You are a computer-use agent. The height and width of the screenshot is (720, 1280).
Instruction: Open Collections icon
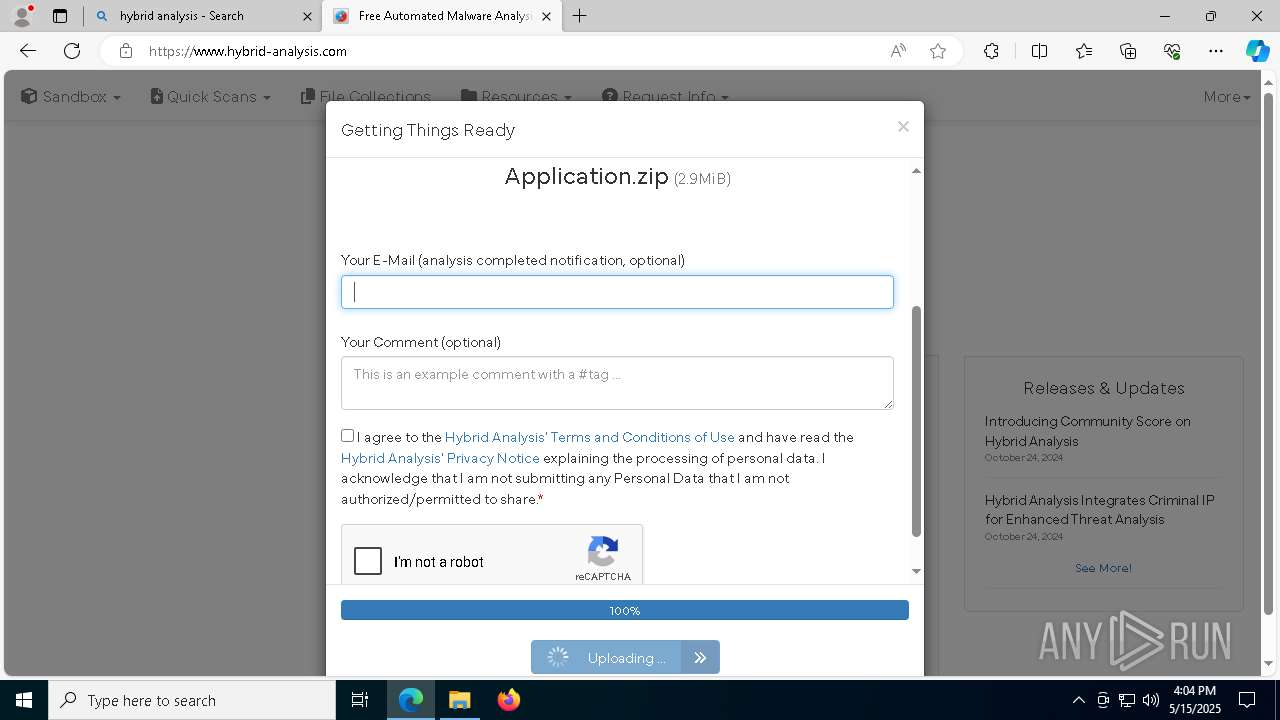pyautogui.click(x=1128, y=51)
